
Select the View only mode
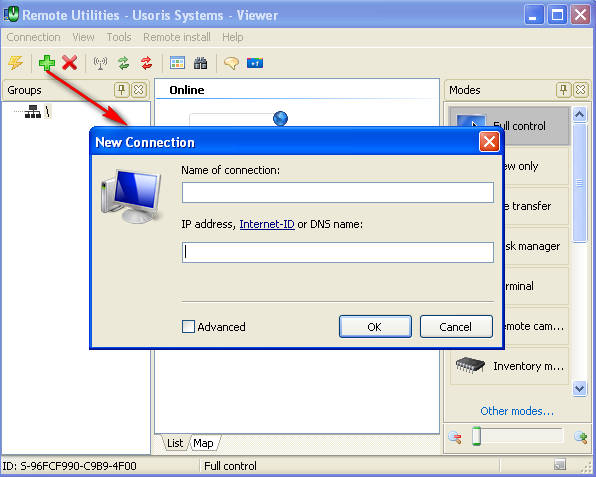click(536, 166)
